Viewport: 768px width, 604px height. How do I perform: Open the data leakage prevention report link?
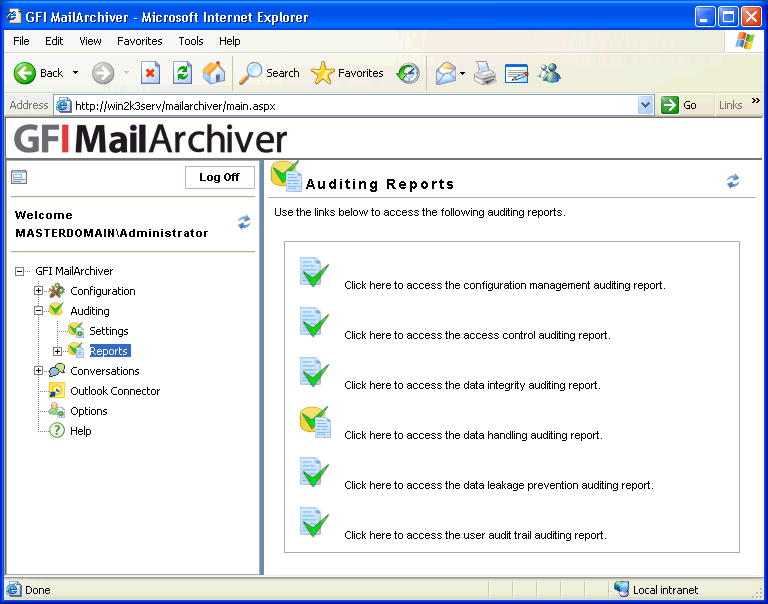tap(499, 485)
